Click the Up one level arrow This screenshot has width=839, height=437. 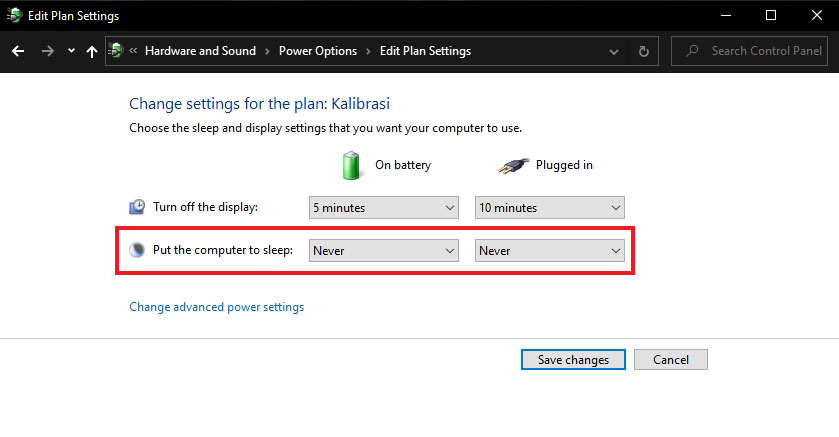click(x=92, y=51)
